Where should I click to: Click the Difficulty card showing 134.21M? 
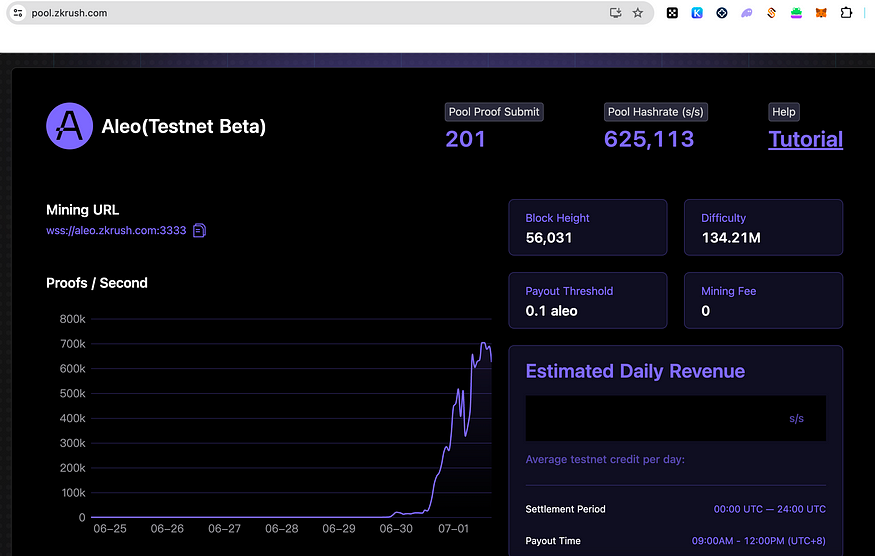coord(763,228)
